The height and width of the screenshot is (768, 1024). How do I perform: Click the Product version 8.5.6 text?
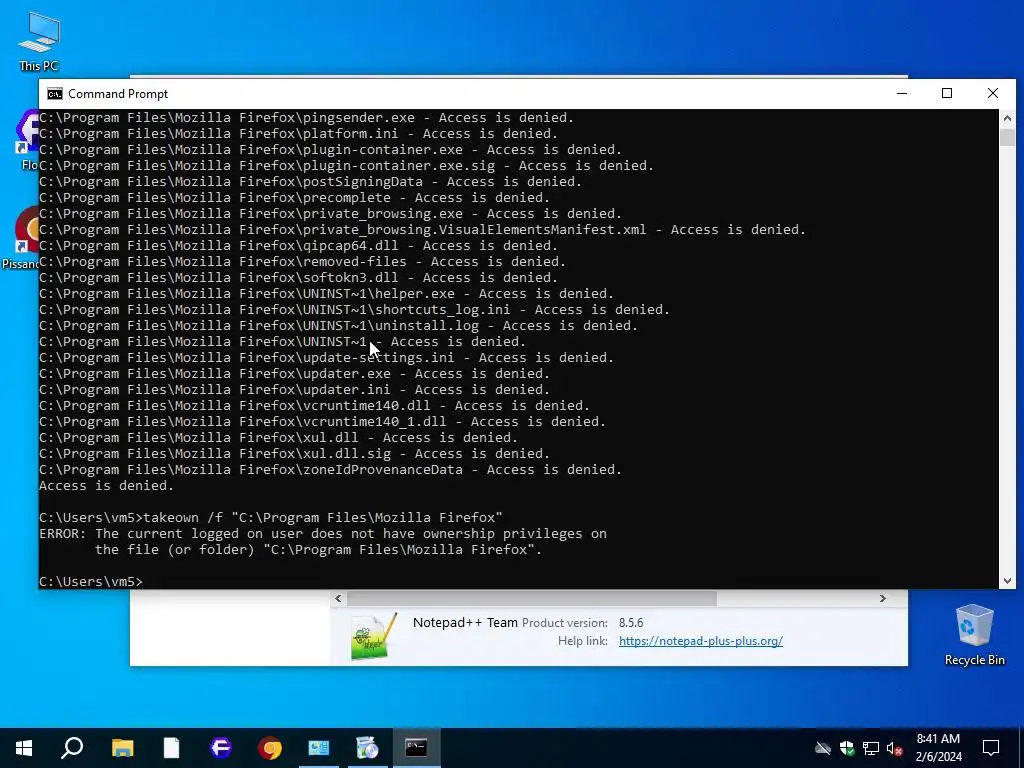click(583, 623)
